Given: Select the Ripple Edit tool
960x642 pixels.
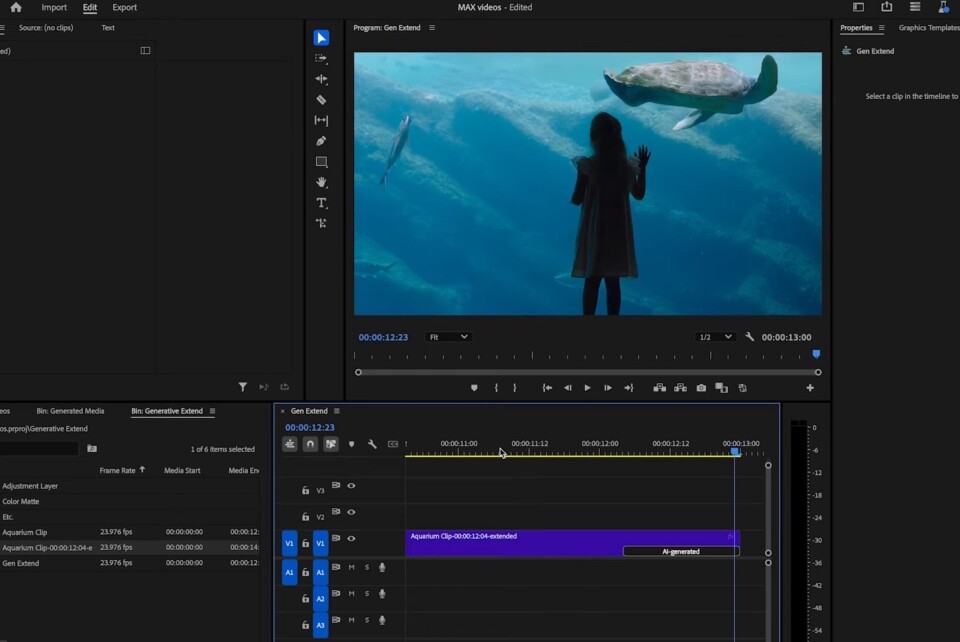Looking at the screenshot, I should (x=321, y=79).
